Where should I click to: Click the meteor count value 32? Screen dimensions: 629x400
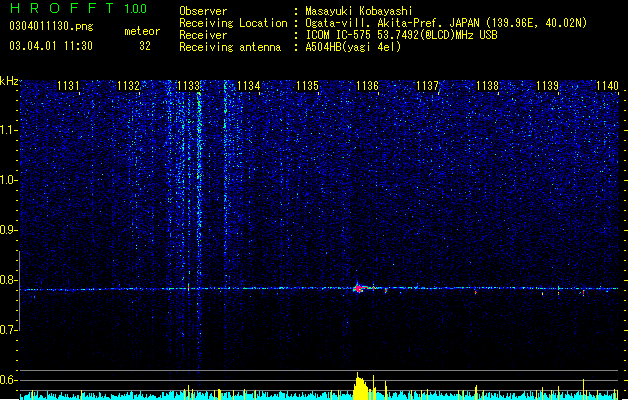[145, 46]
